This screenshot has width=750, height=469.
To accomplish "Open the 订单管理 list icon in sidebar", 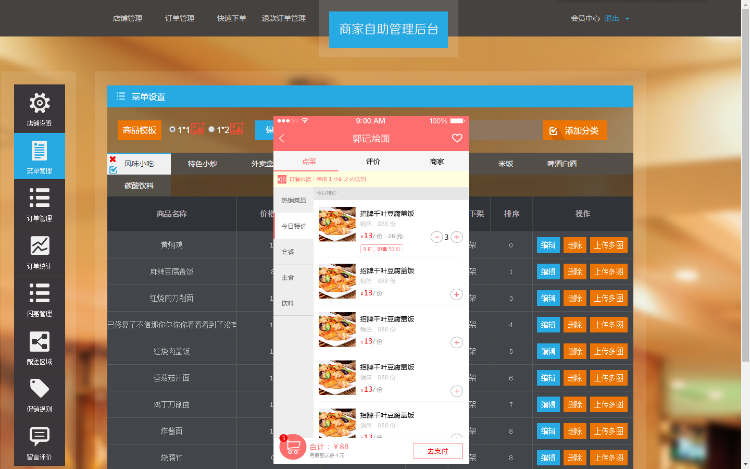I will 39,198.
